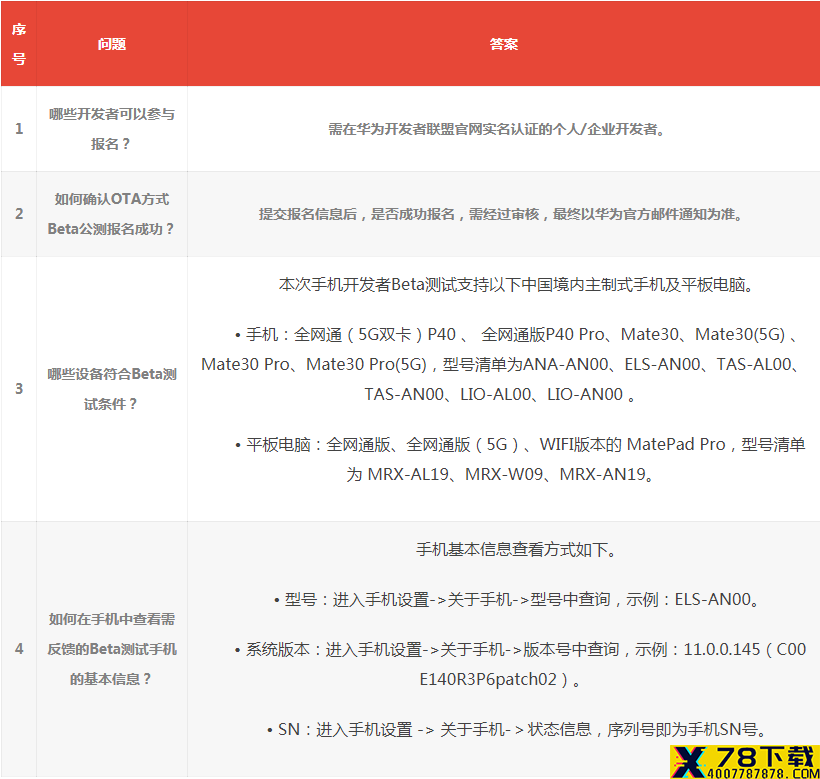Click the line 为 MRX-AL19、MRX-W09、MRX-AN19
This screenshot has height=779, width=820.
[499, 475]
